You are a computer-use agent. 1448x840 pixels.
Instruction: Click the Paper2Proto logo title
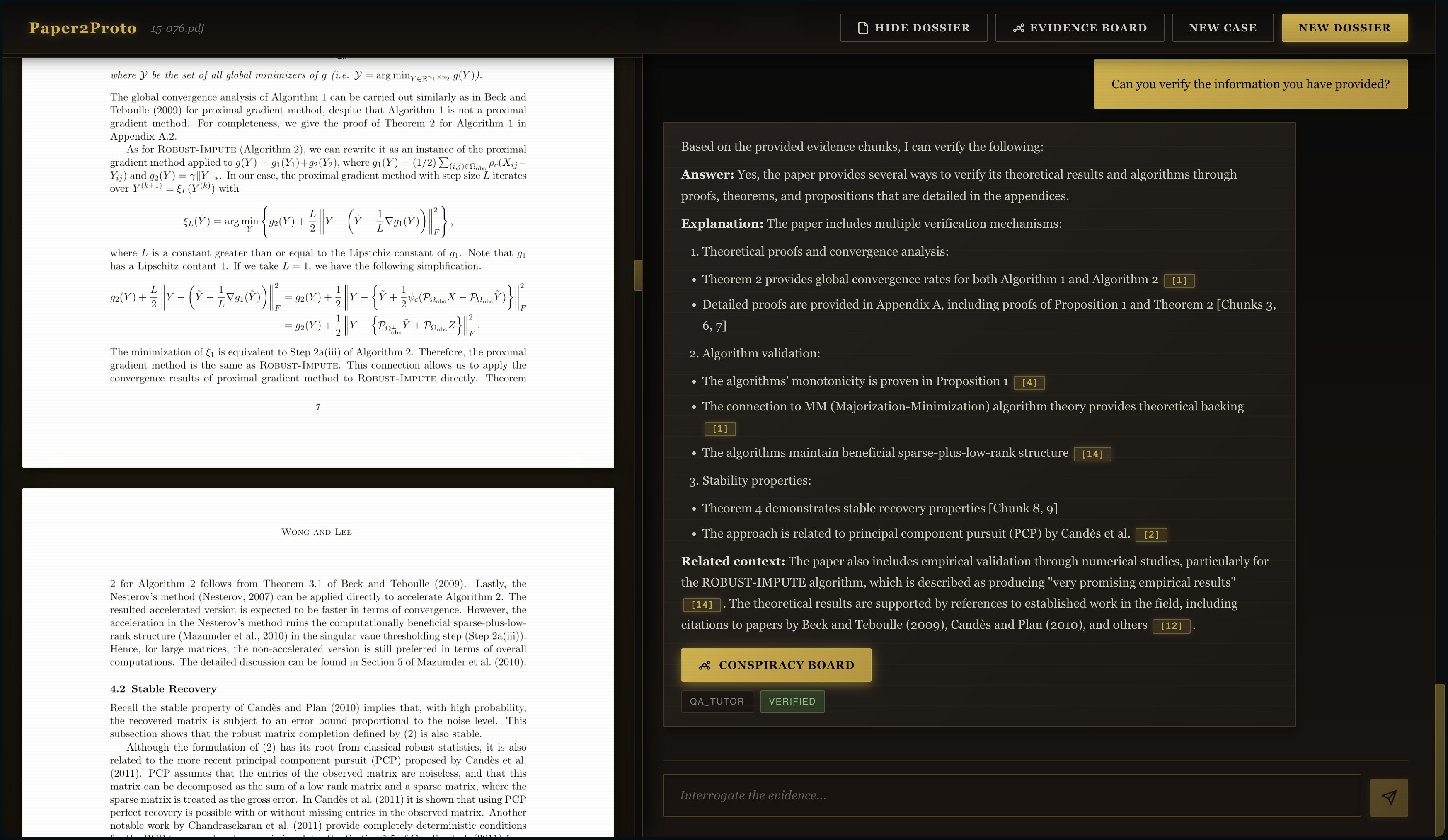(83, 28)
